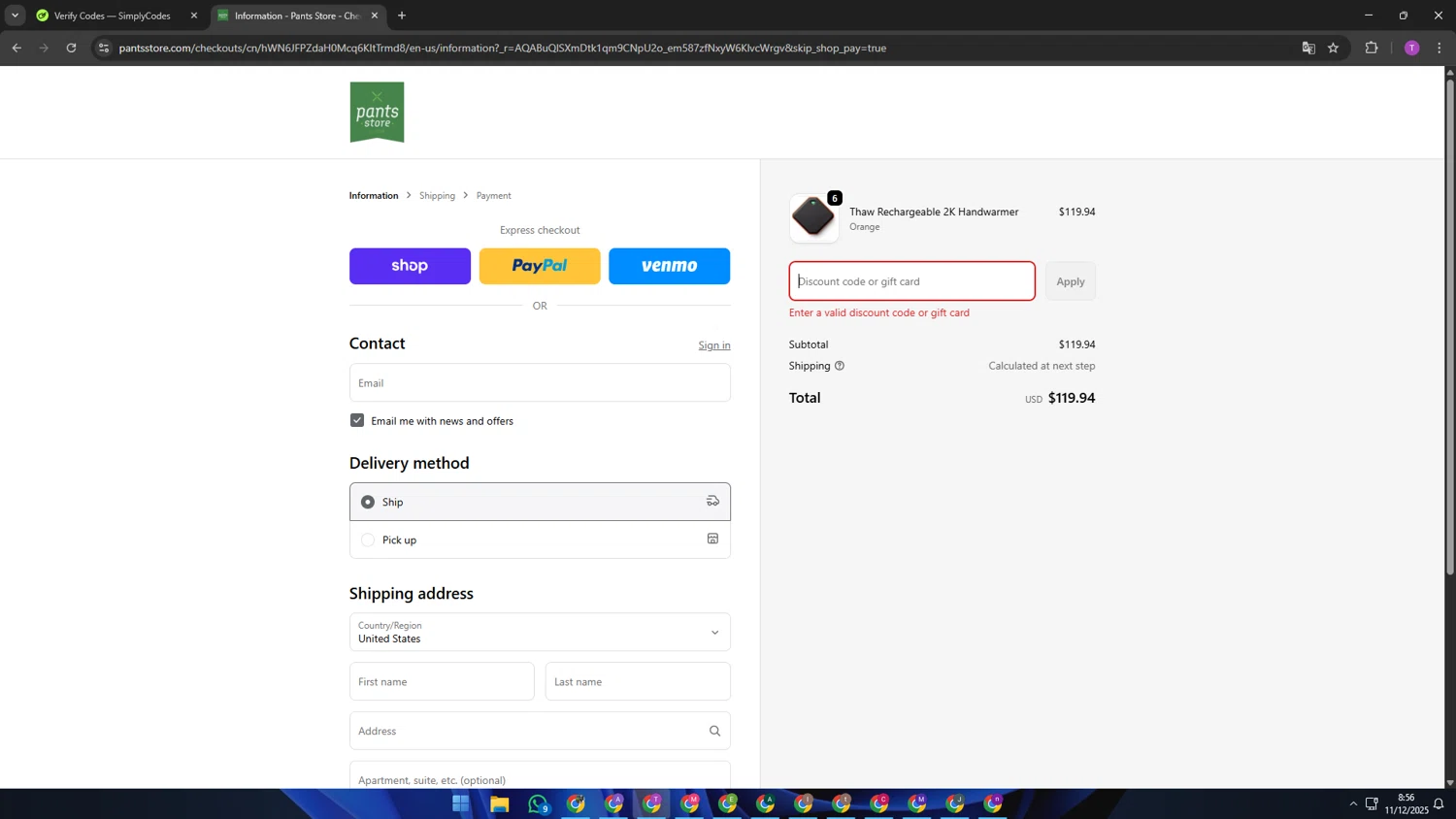1456x819 pixels.
Task: Click into the Address field
Action: tap(540, 731)
